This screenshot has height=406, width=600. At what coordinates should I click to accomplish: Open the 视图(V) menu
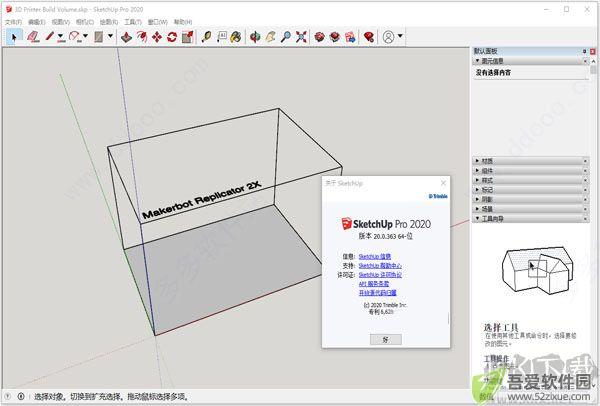tap(60, 22)
